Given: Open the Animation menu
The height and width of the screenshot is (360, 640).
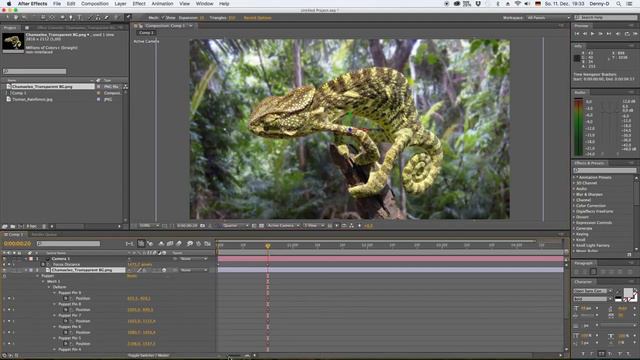Looking at the screenshot, I should click(x=162, y=4).
